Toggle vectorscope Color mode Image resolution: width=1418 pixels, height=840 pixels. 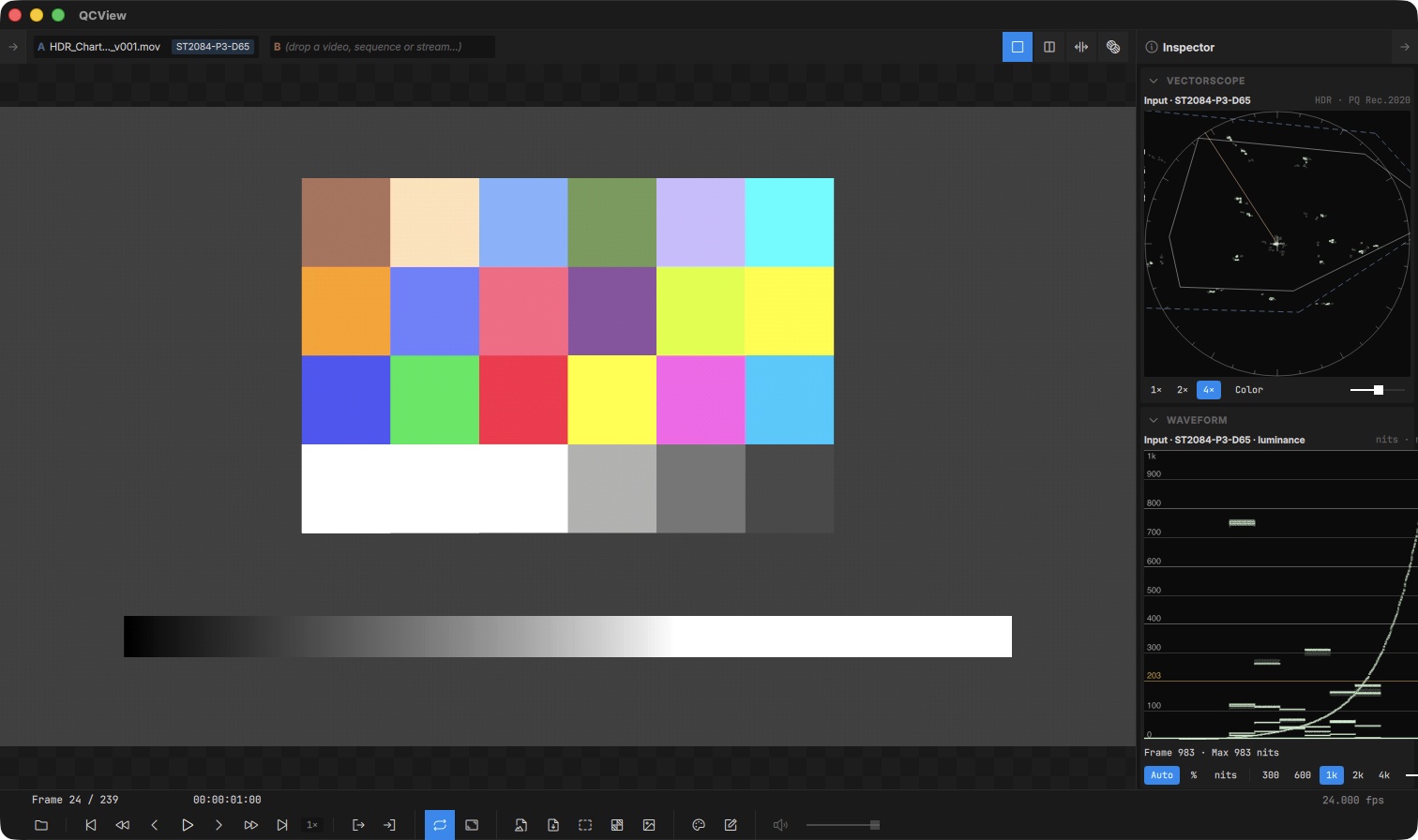tap(1248, 390)
